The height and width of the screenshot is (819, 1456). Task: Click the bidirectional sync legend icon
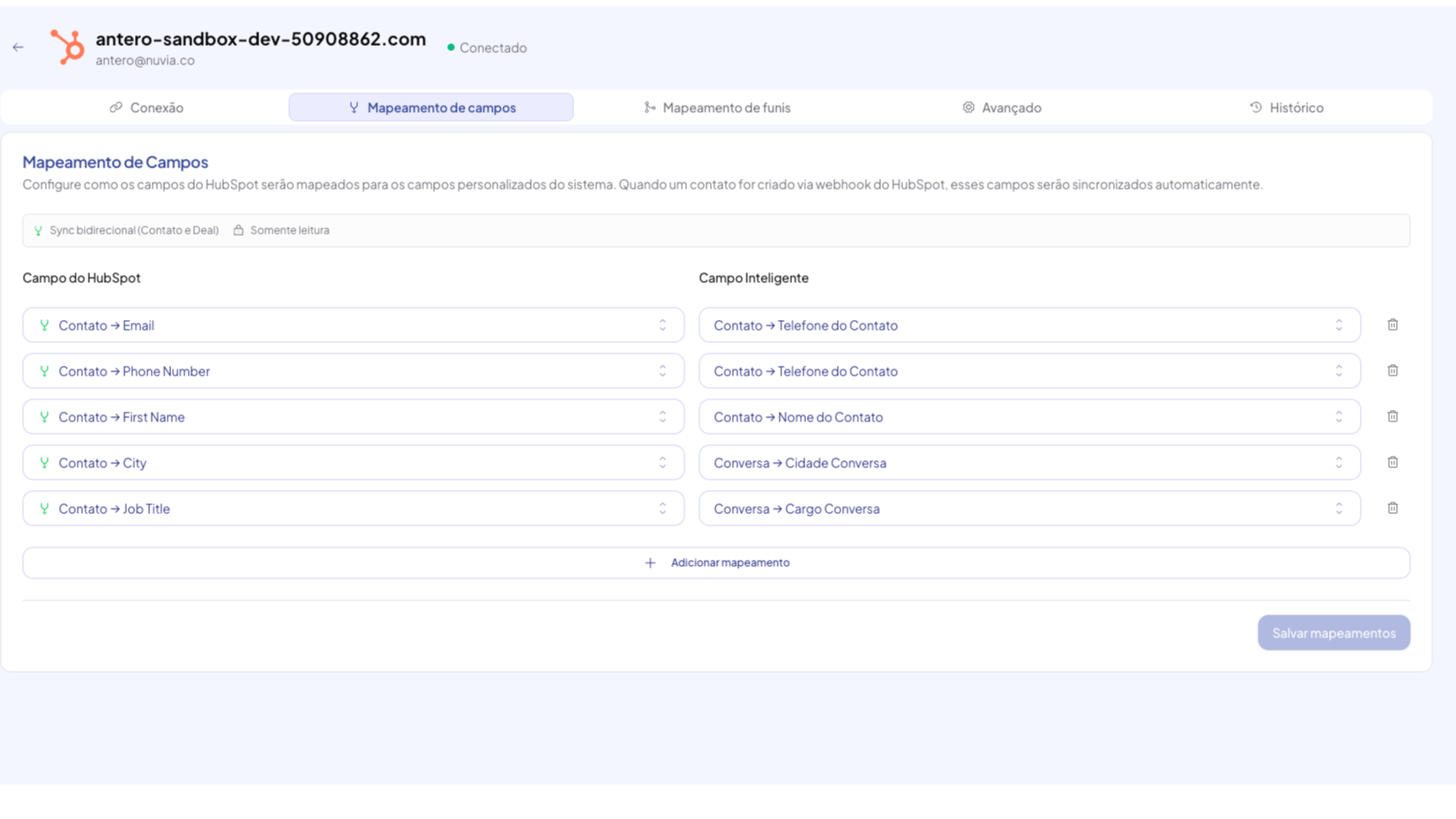(38, 231)
